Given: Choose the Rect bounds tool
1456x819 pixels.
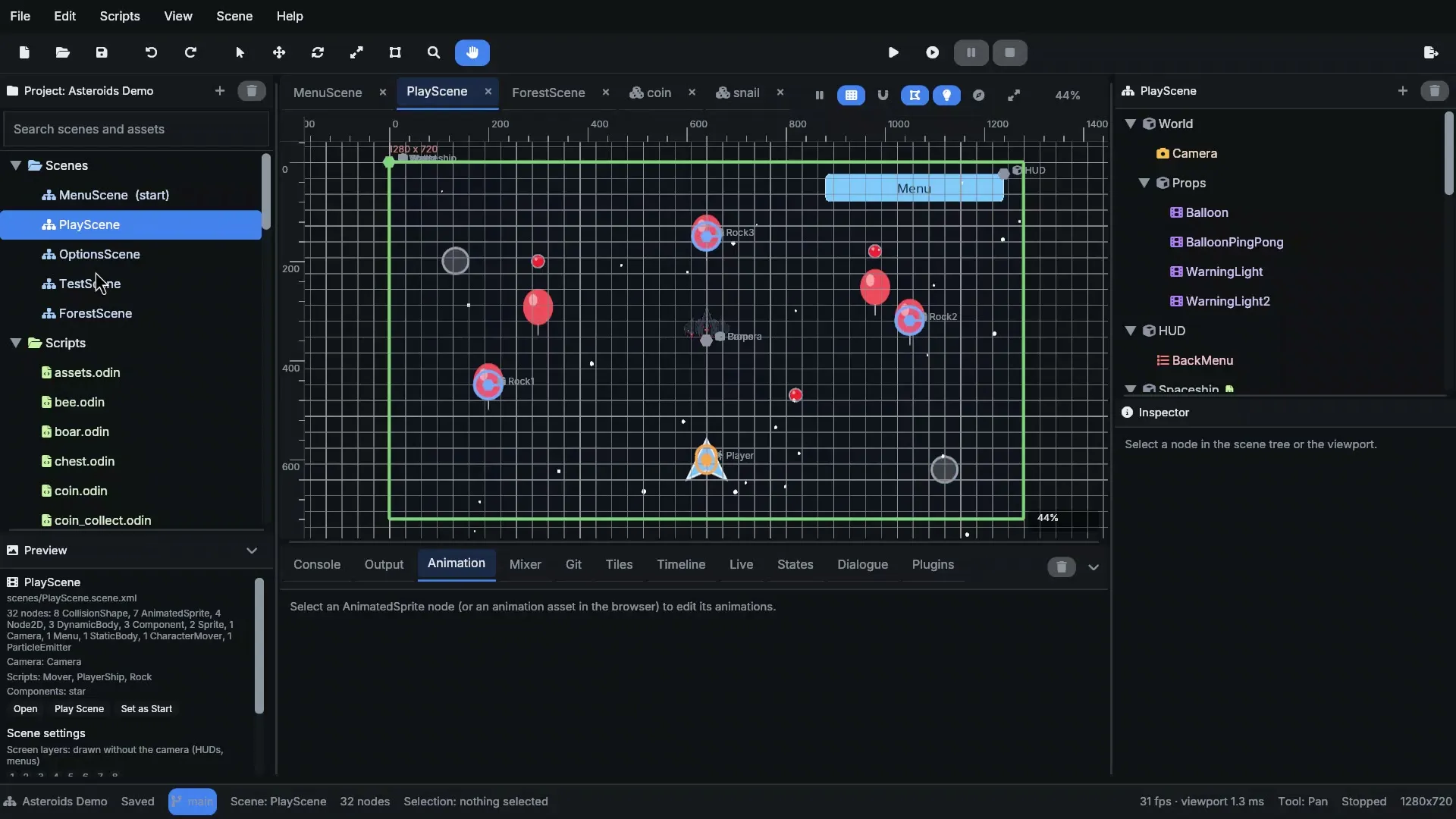Looking at the screenshot, I should coord(395,52).
